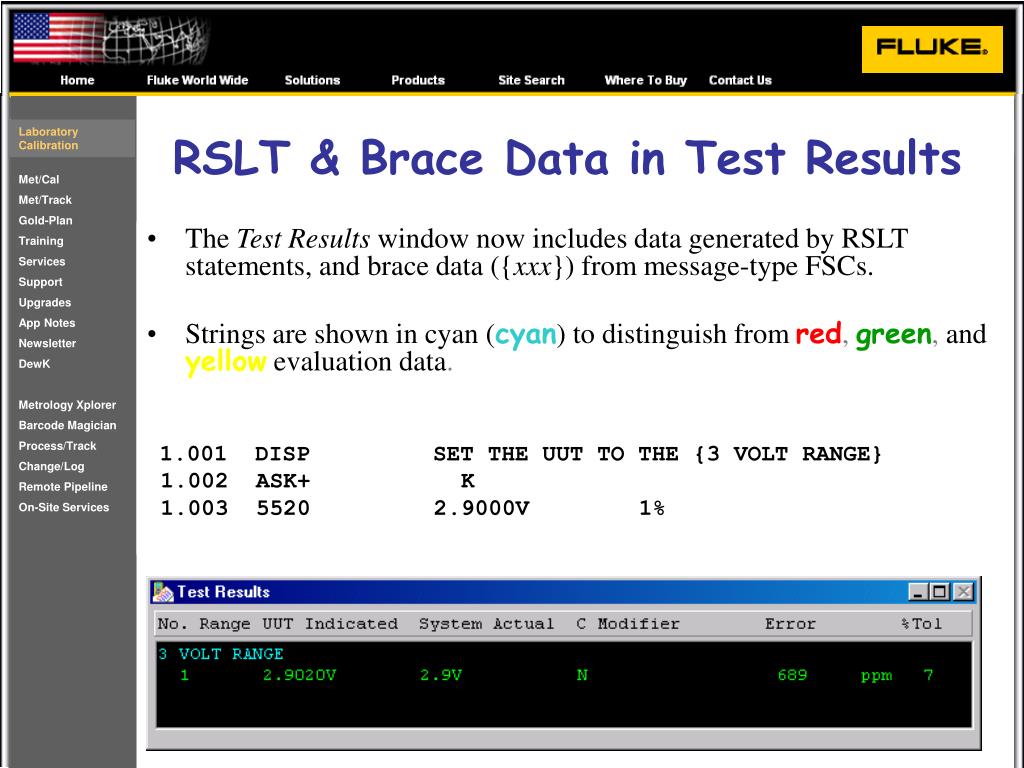The height and width of the screenshot is (768, 1024).
Task: Click procedure step '1.003 5520'
Action: click(235, 508)
